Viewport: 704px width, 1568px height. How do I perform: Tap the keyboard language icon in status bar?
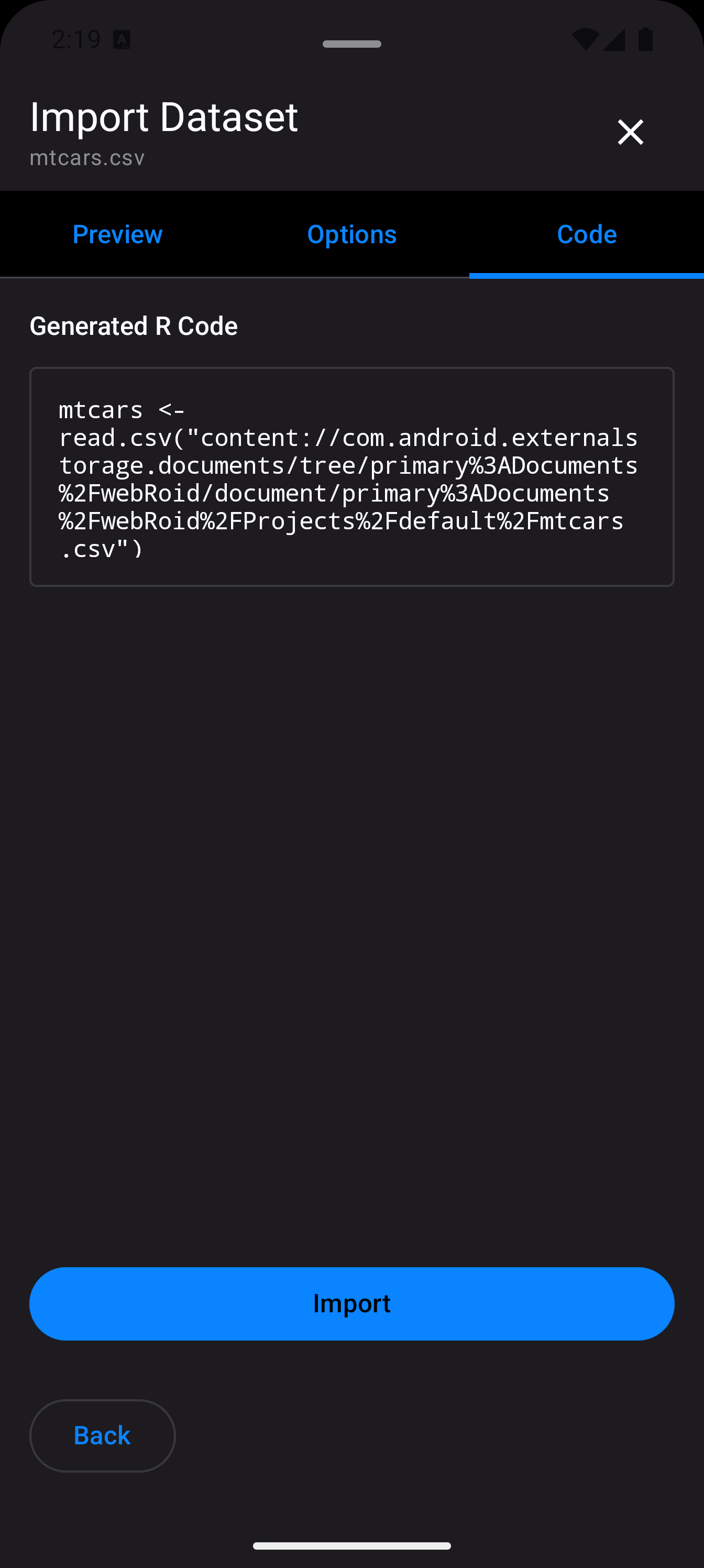[x=122, y=40]
